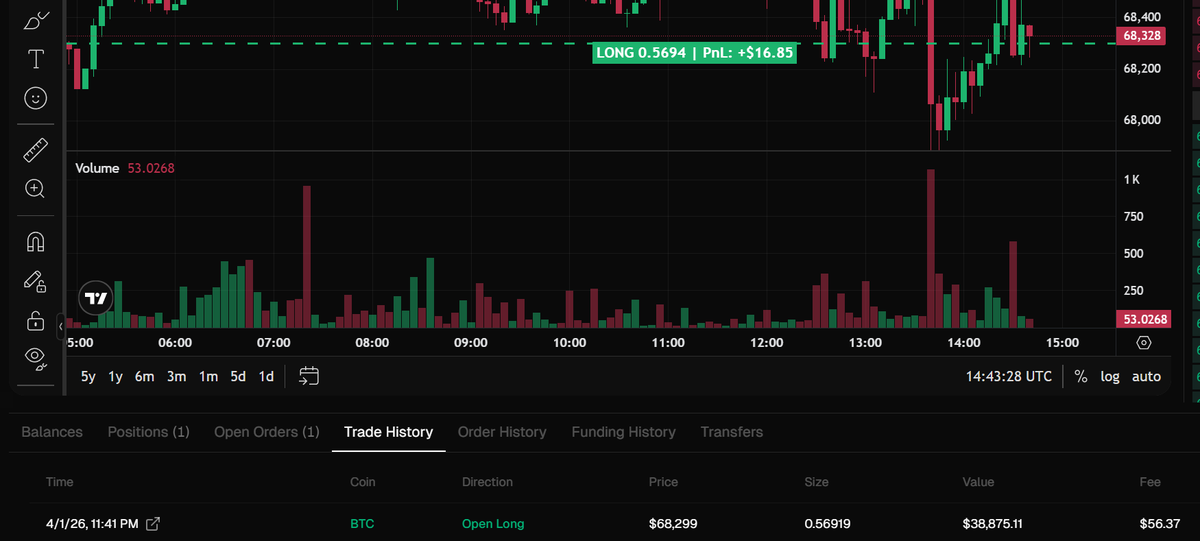1200x541 pixels.
Task: Click the Coin column header
Action: (363, 482)
